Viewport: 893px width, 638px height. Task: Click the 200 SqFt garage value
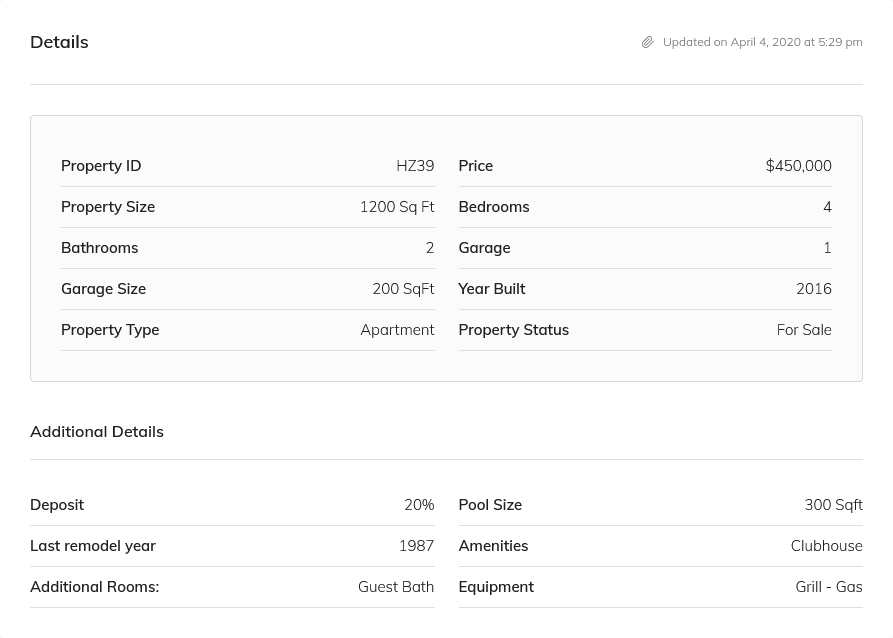[403, 289]
